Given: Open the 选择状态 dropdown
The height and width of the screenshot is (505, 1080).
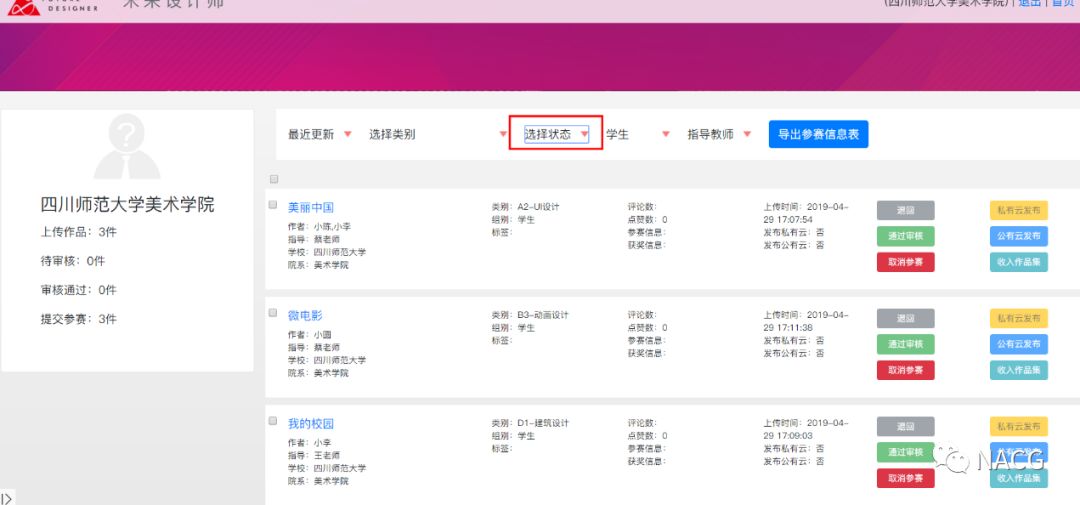Looking at the screenshot, I should pos(556,134).
